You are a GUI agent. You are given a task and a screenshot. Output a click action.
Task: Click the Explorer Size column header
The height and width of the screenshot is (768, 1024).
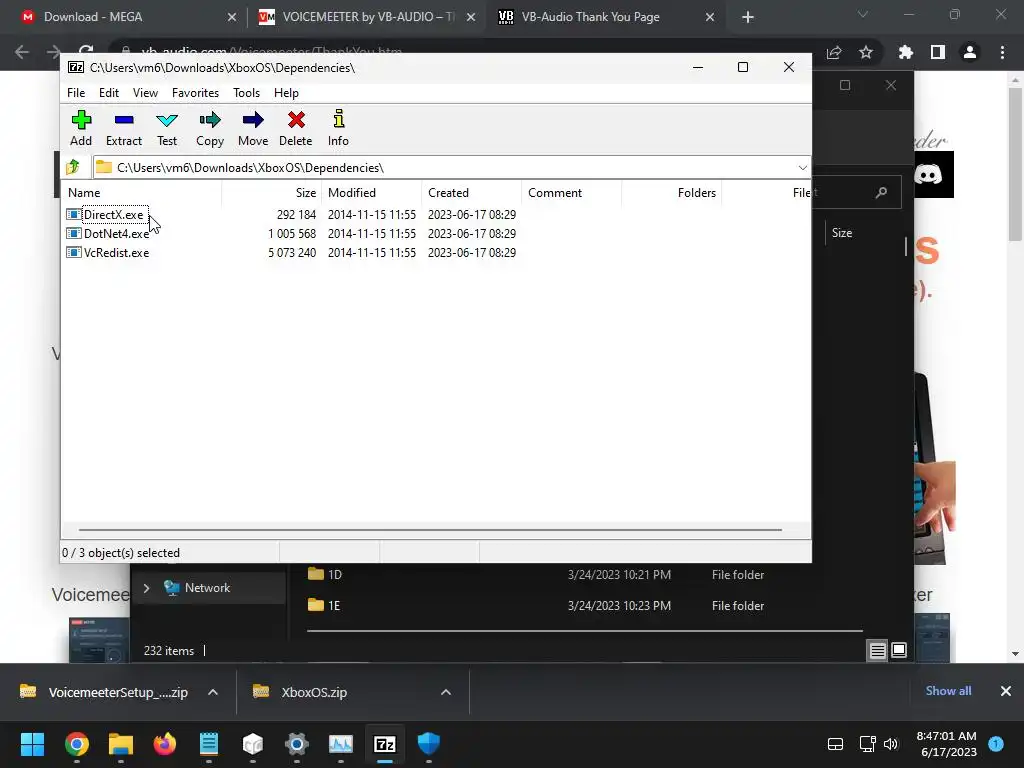[842, 232]
